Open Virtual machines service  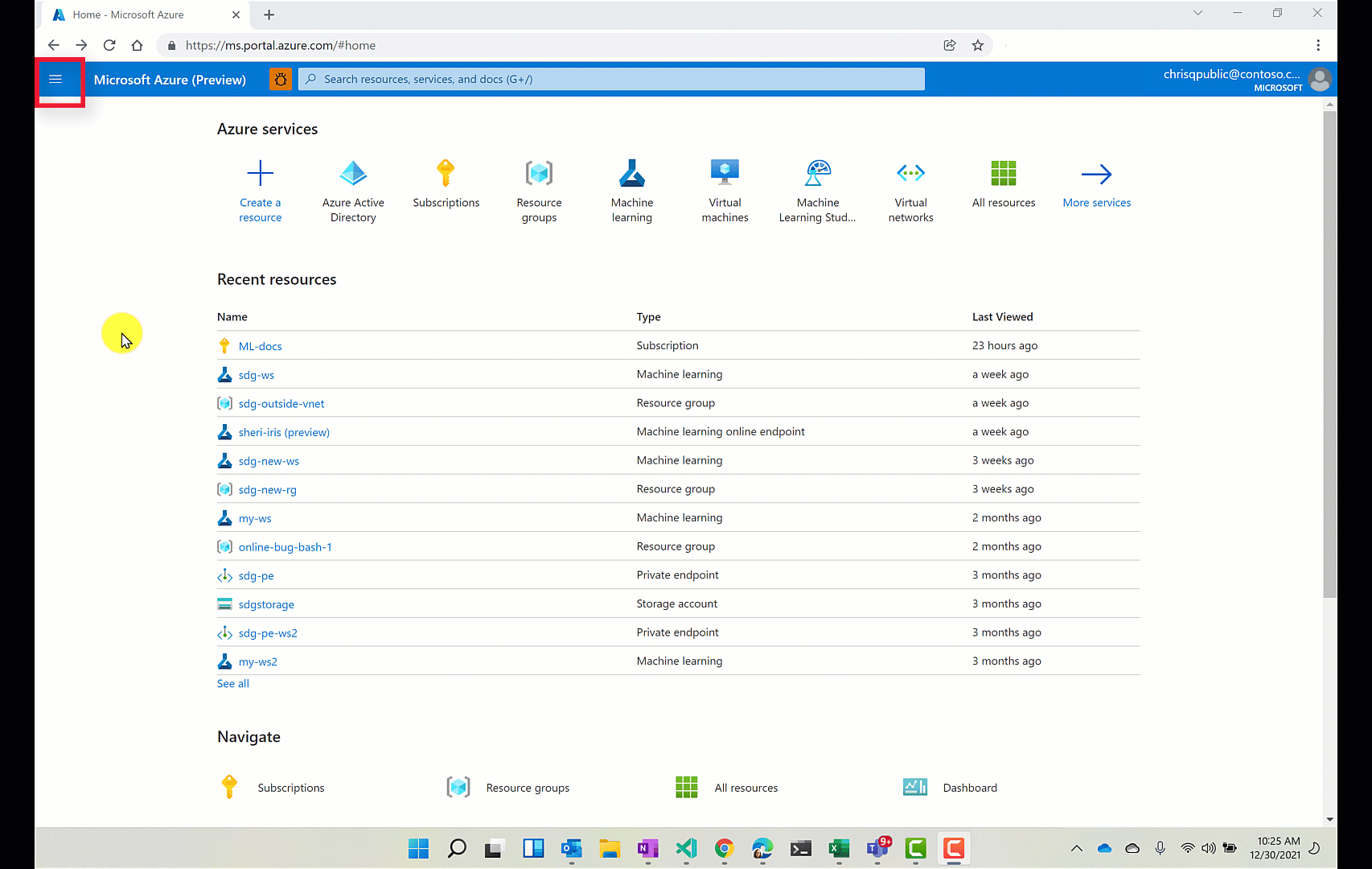(x=725, y=173)
